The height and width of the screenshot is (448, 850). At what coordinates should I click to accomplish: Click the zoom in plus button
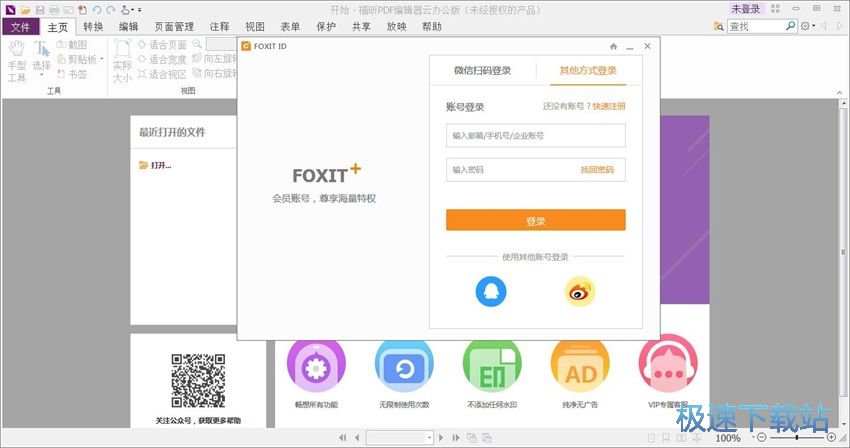pyautogui.click(x=832, y=437)
